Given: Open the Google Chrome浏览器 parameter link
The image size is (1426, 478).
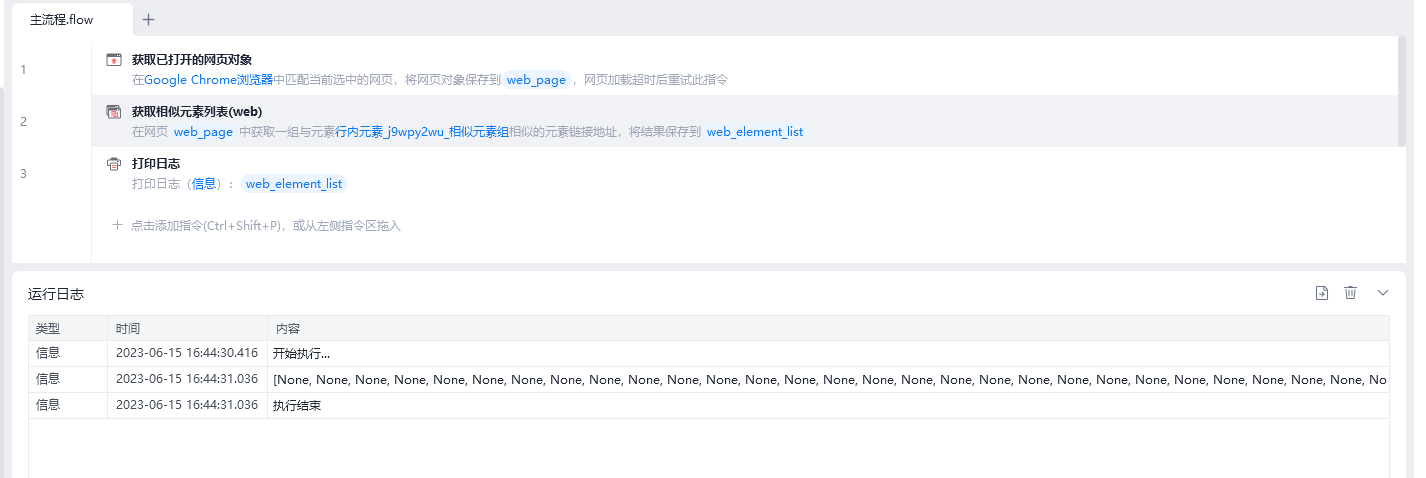Looking at the screenshot, I should pos(208,80).
